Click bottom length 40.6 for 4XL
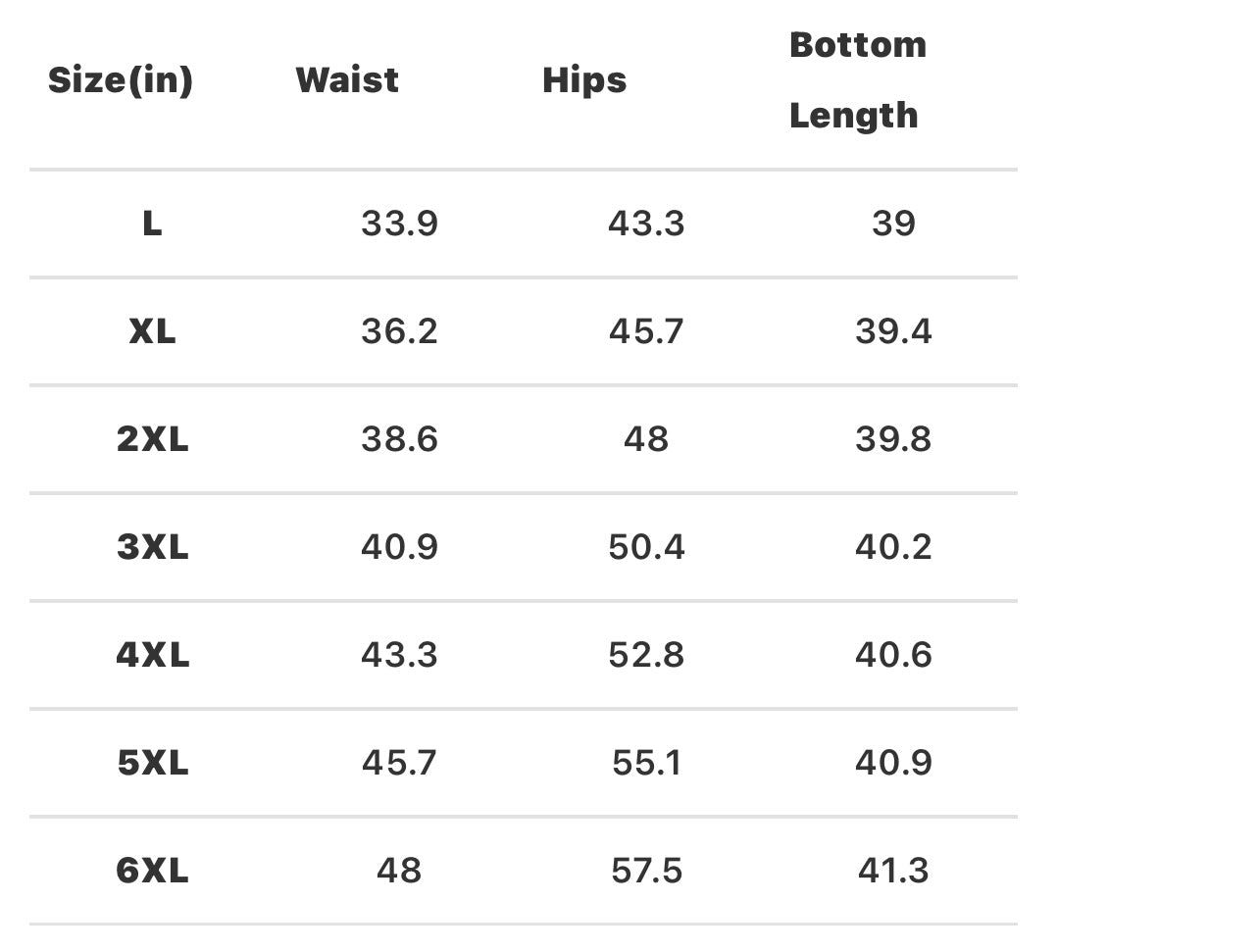Image resolution: width=1259 pixels, height=952 pixels. (893, 655)
